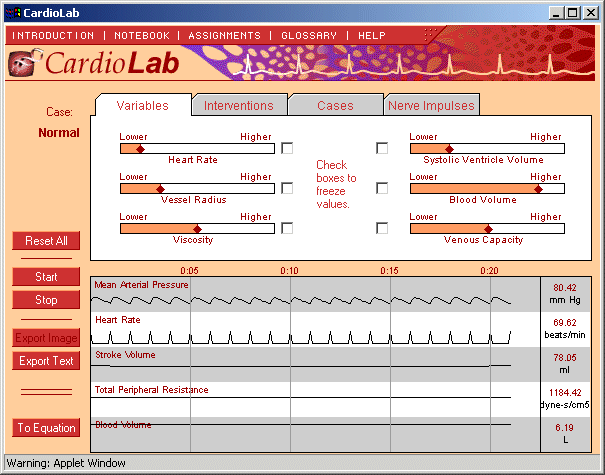Click the Vessel Radius slider handle
The image size is (605, 475).
[161, 189]
